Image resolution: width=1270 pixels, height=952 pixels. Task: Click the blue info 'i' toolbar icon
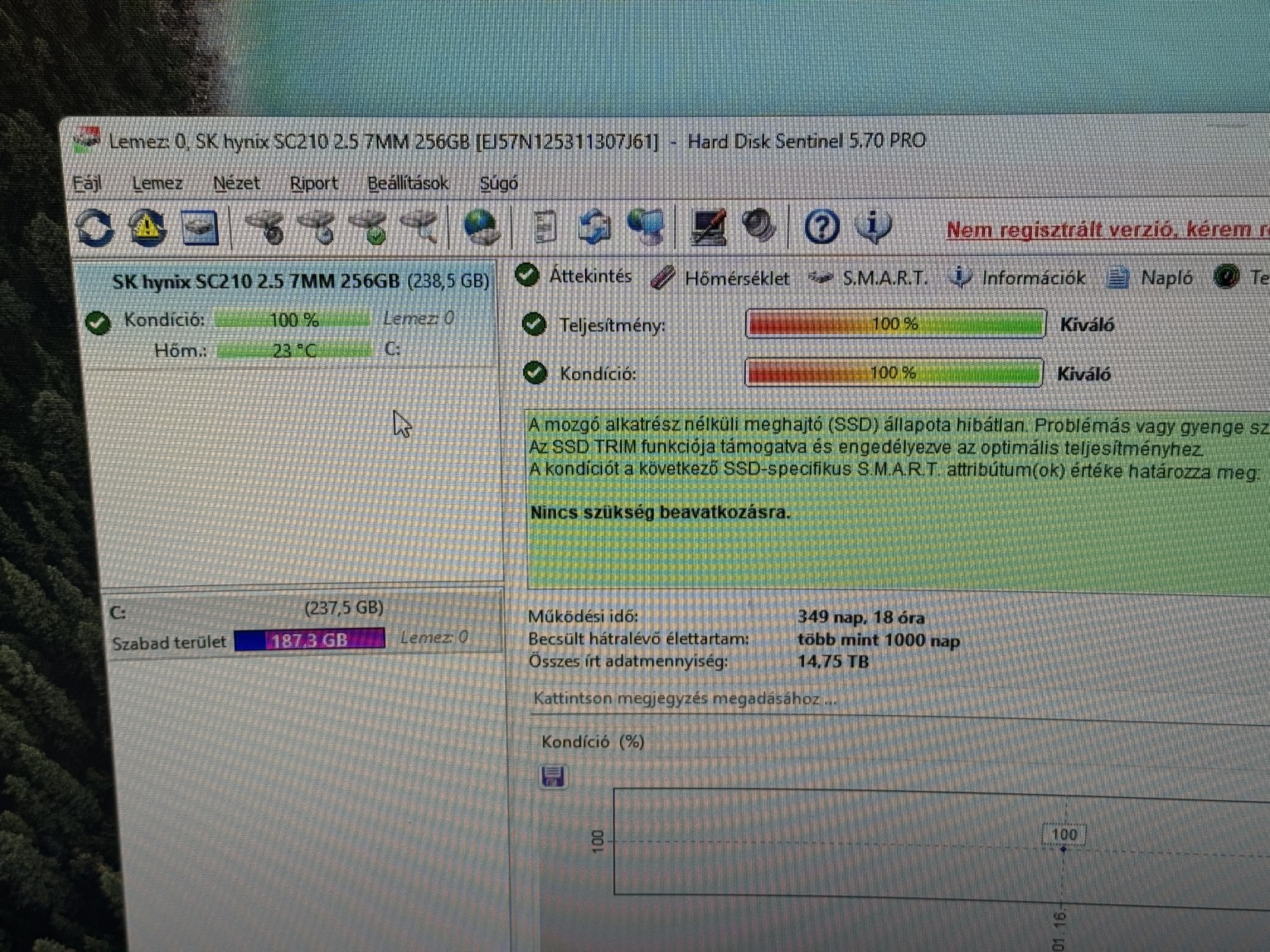pyautogui.click(x=874, y=226)
